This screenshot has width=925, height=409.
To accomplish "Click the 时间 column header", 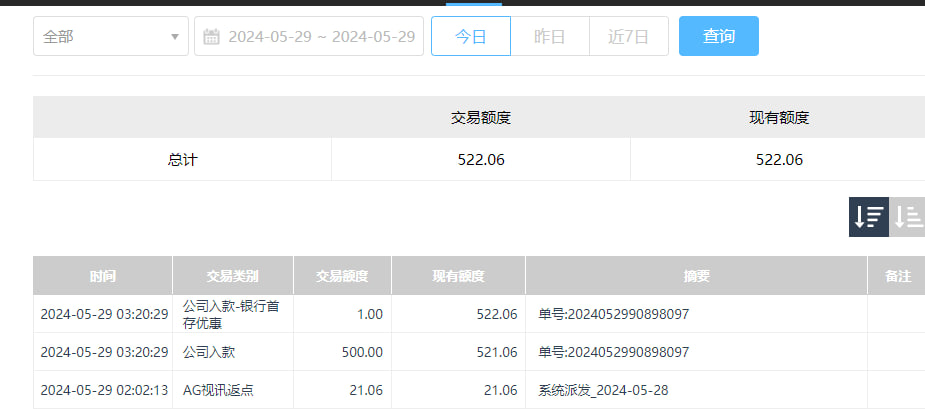I will [102, 276].
